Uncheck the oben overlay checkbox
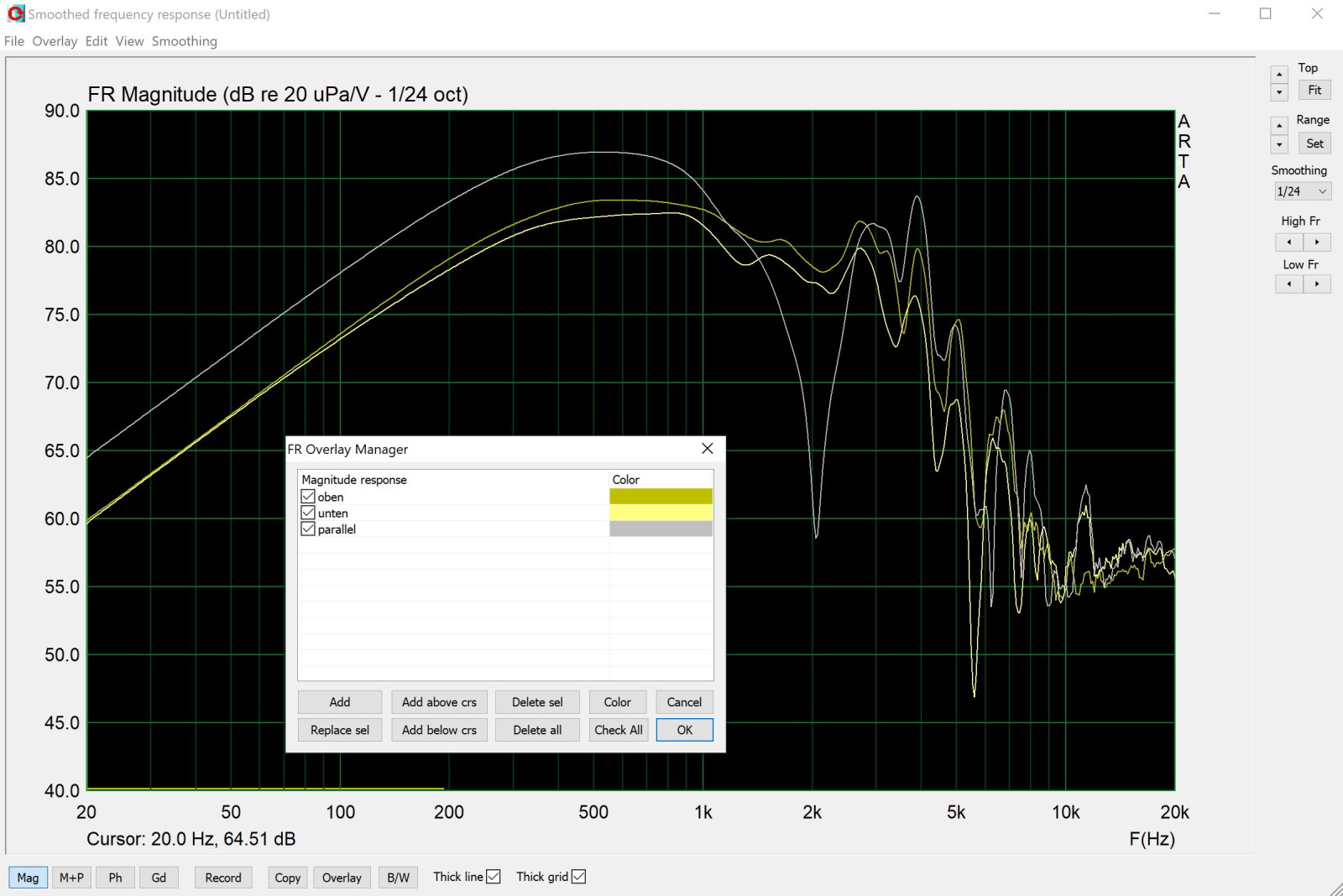Image resolution: width=1343 pixels, height=896 pixels. (x=308, y=497)
